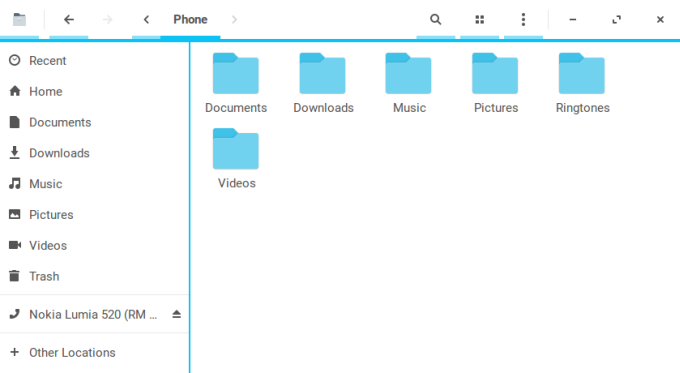Click the next path chevron after Phone

tap(234, 20)
